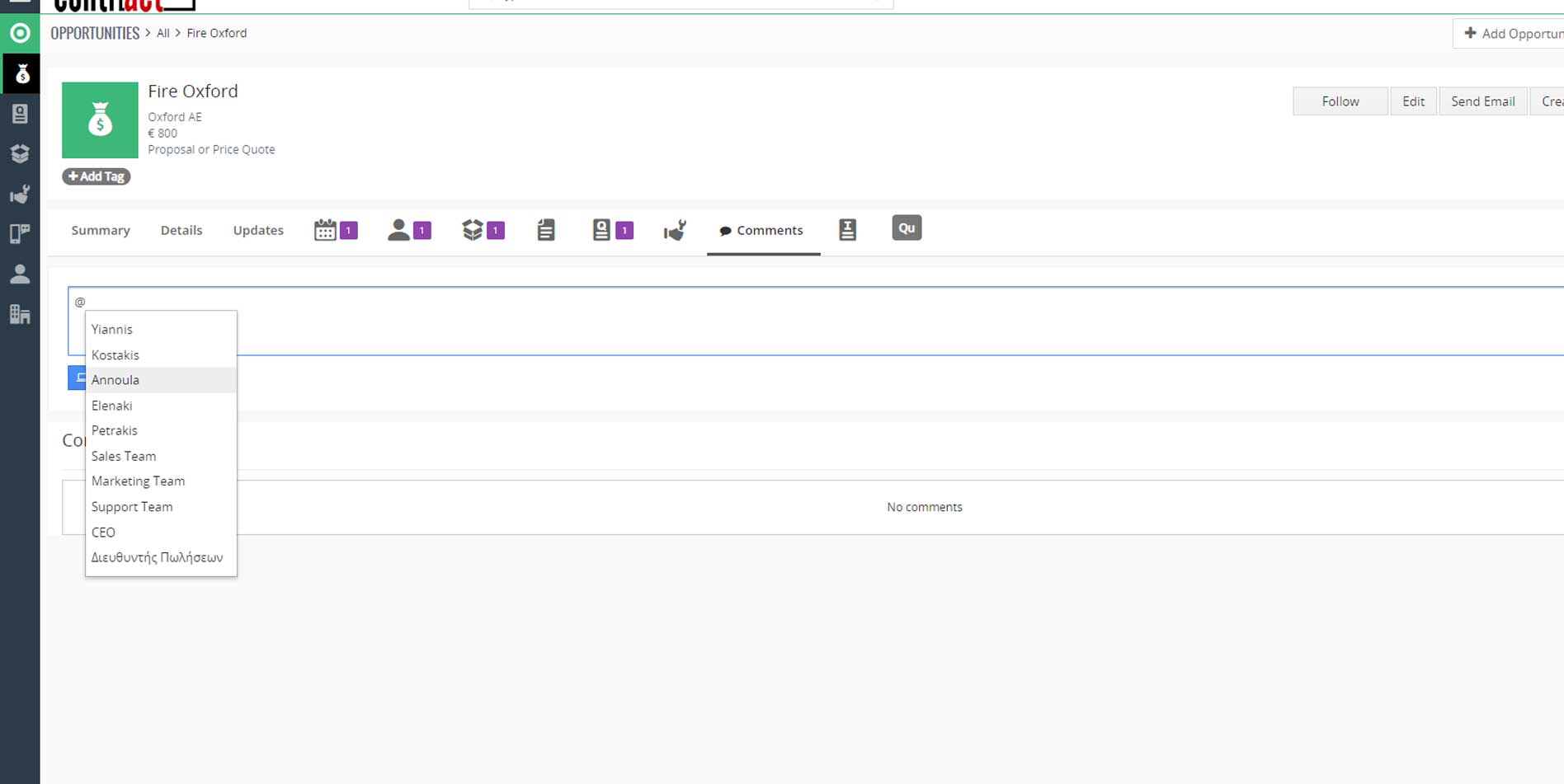1564x784 pixels.
Task: Switch to the Updates tab
Action: pyautogui.click(x=258, y=230)
